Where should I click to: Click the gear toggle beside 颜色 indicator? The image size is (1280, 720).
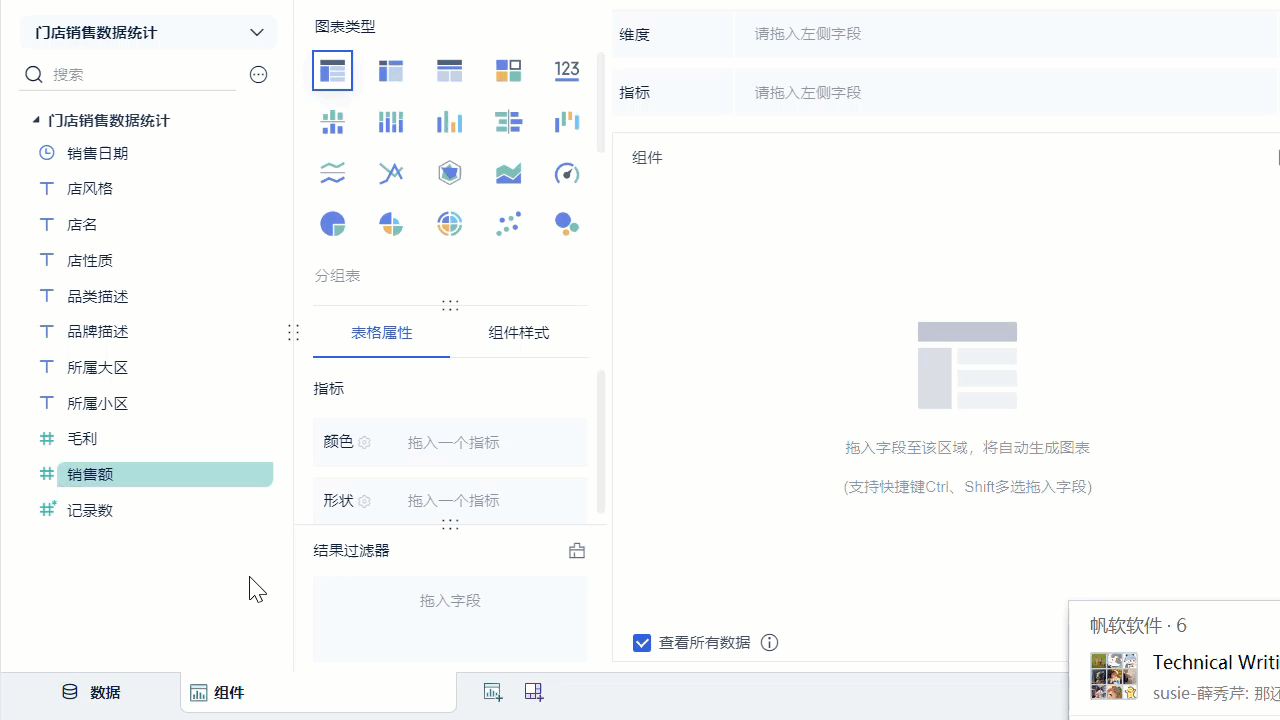click(x=364, y=442)
